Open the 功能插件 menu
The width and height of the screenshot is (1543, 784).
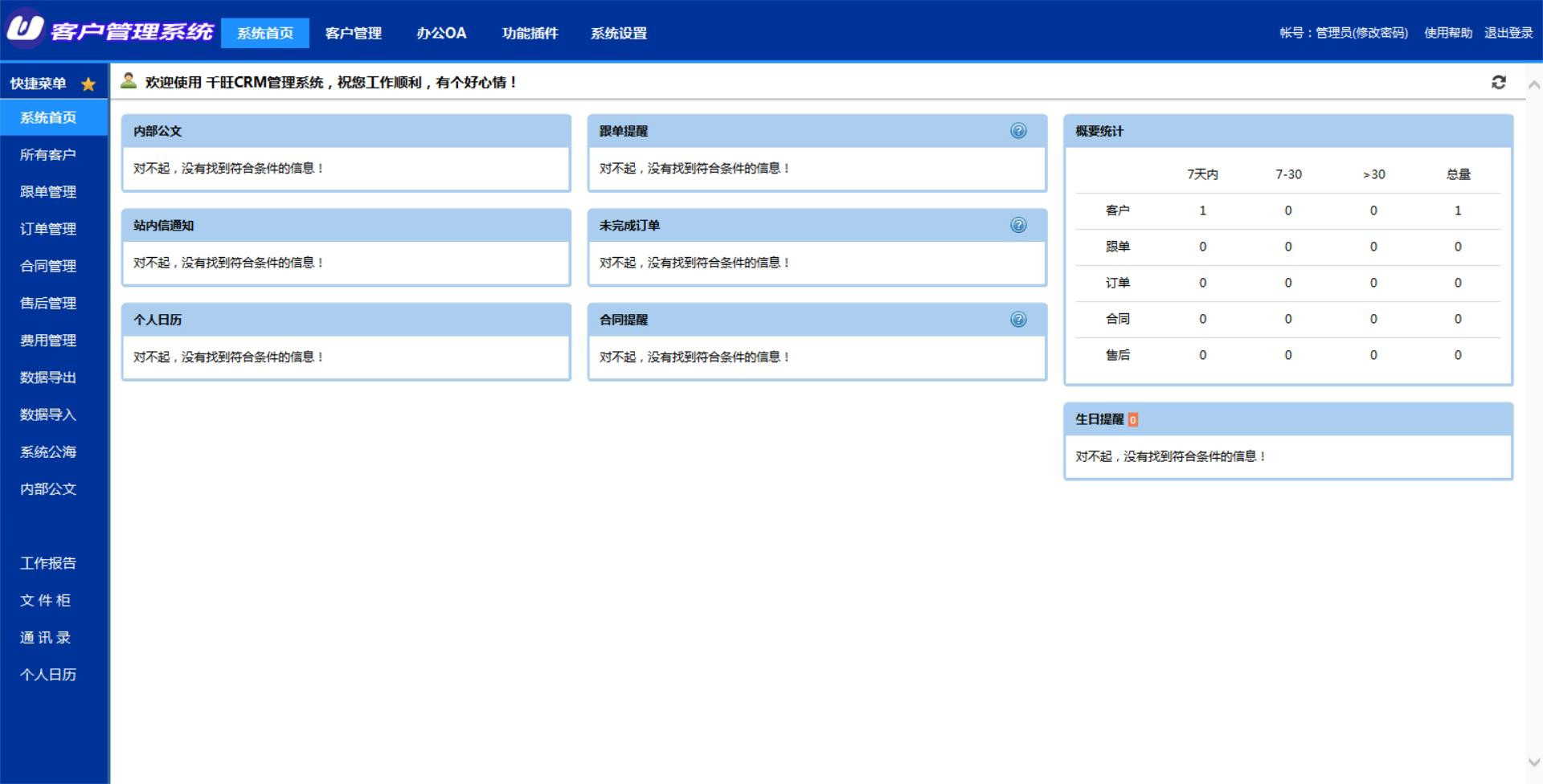pos(530,33)
